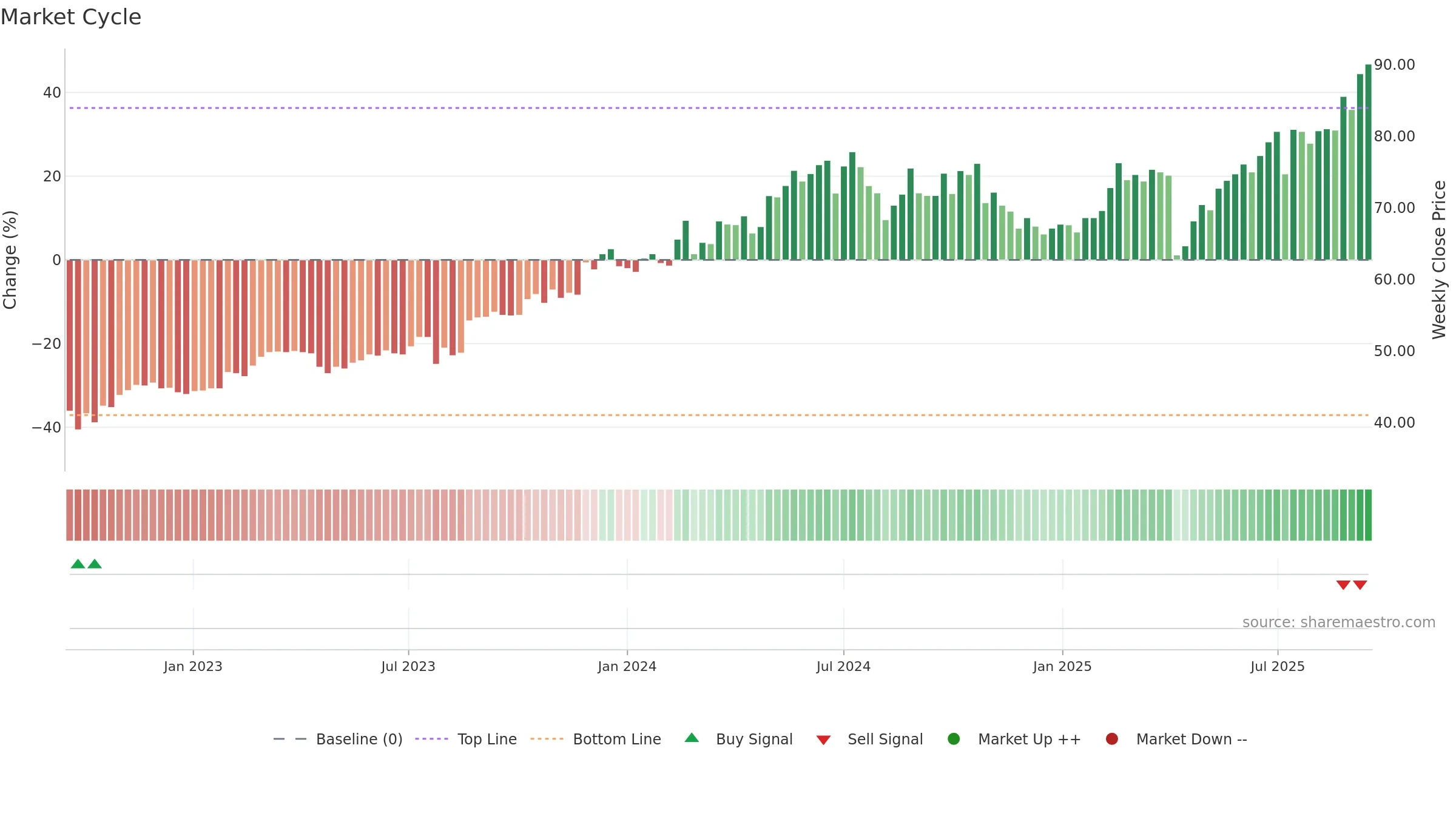
Task: Click the 70.00 price axis label
Action: coord(1394,207)
